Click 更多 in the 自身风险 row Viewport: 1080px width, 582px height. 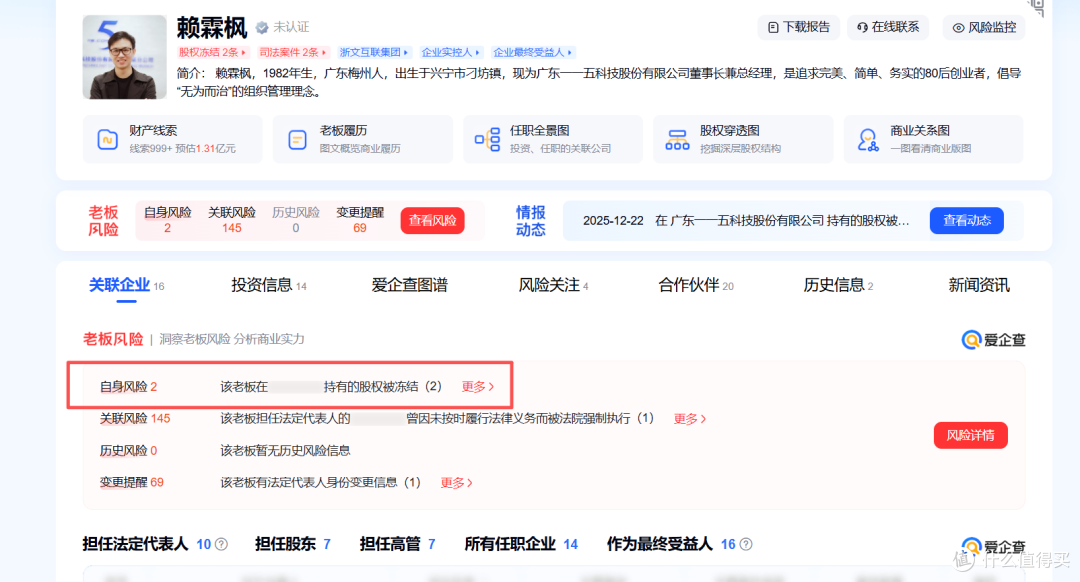pyautogui.click(x=477, y=386)
